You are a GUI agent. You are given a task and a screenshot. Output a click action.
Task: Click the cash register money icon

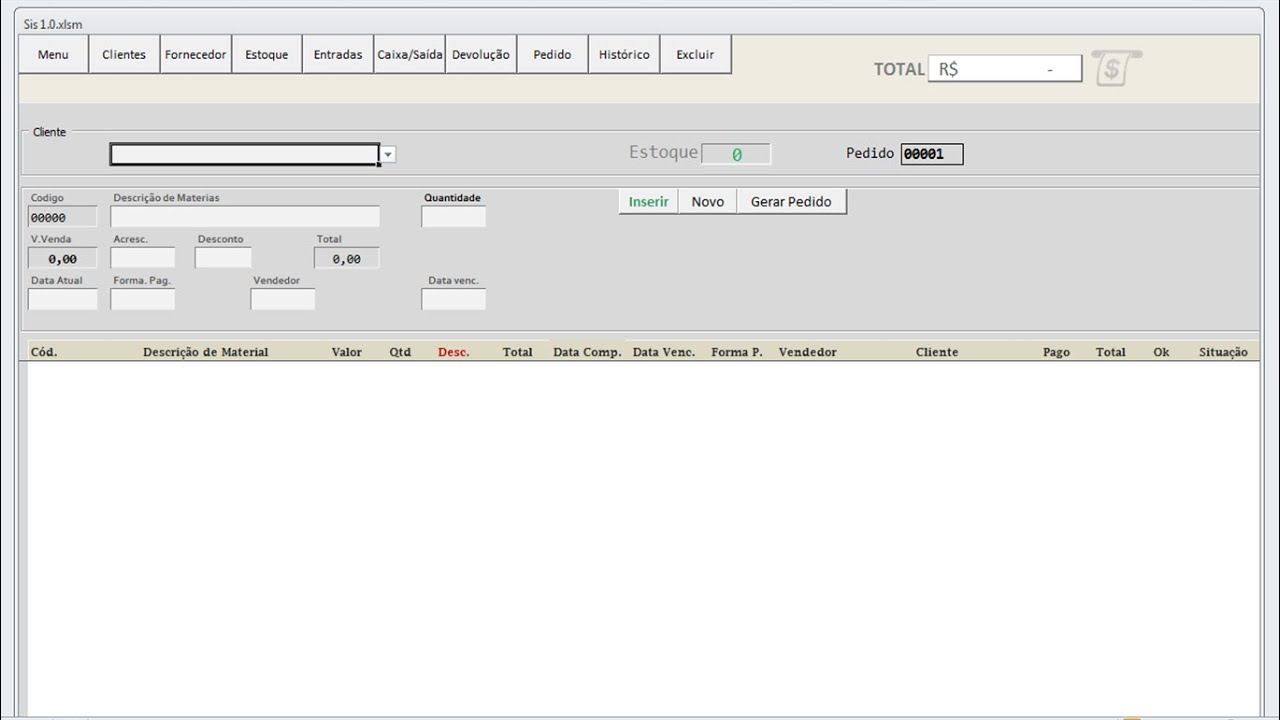tap(1116, 68)
